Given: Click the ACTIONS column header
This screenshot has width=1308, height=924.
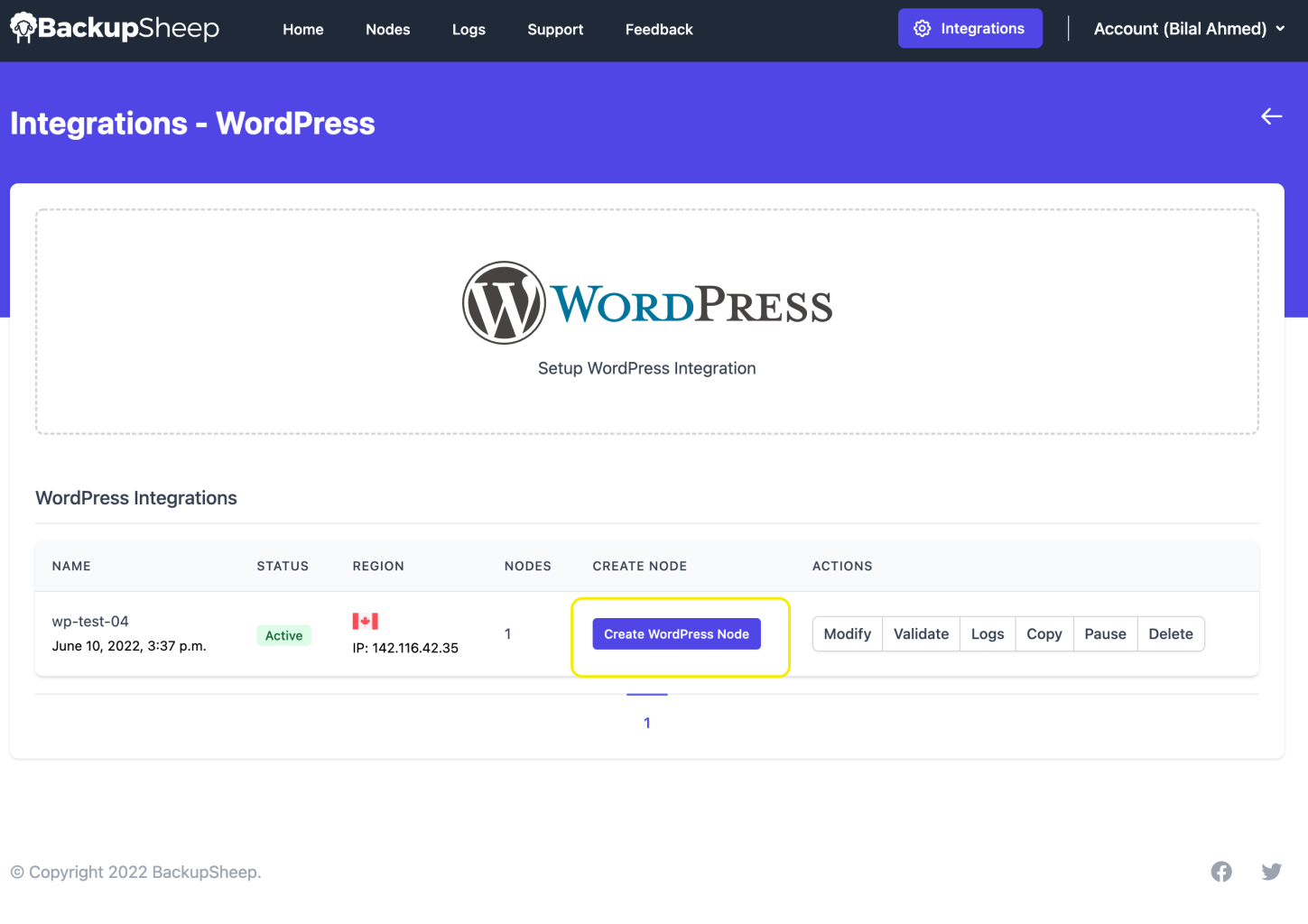Looking at the screenshot, I should [x=842, y=566].
